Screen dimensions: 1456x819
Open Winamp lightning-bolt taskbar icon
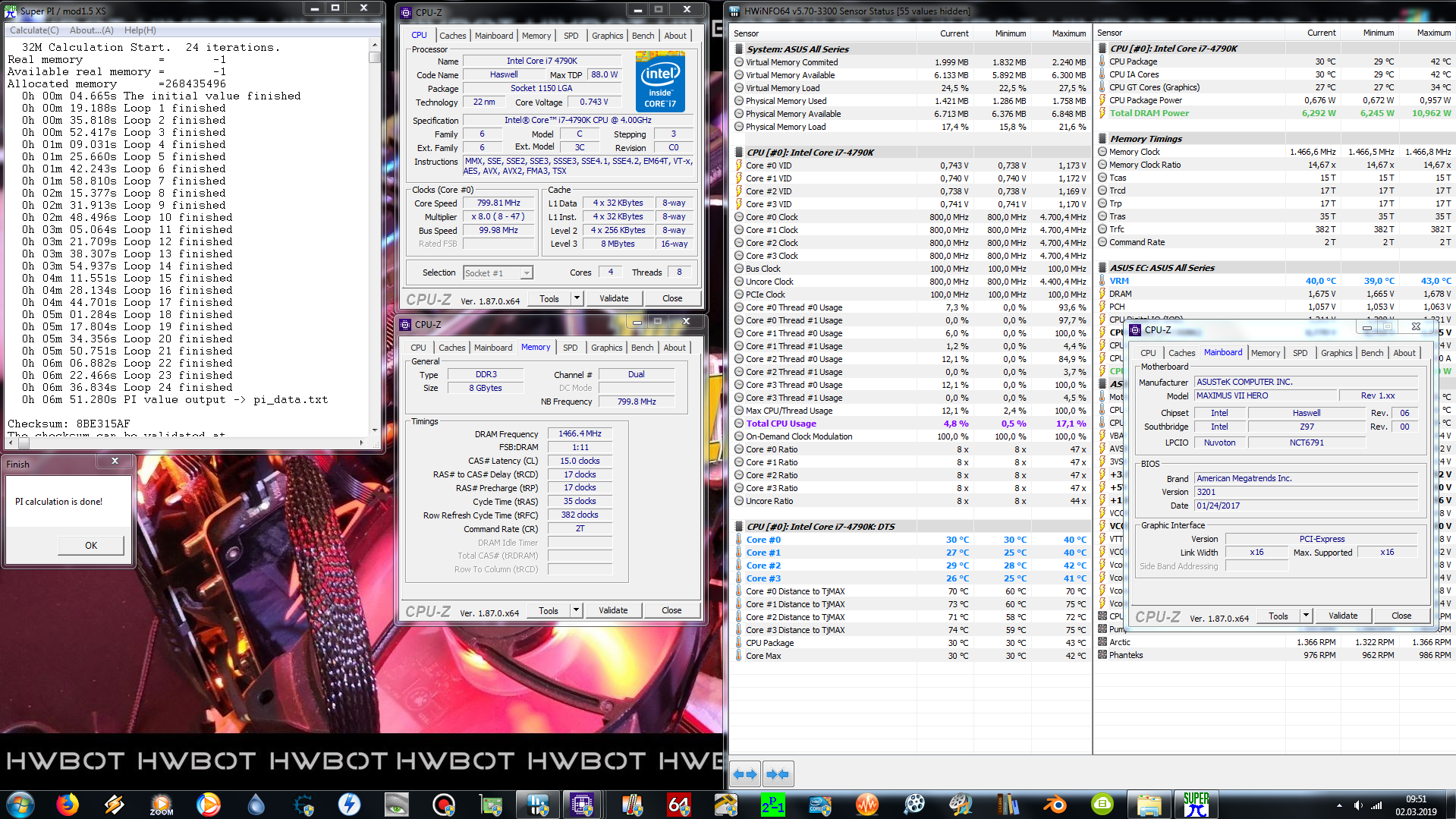[115, 804]
